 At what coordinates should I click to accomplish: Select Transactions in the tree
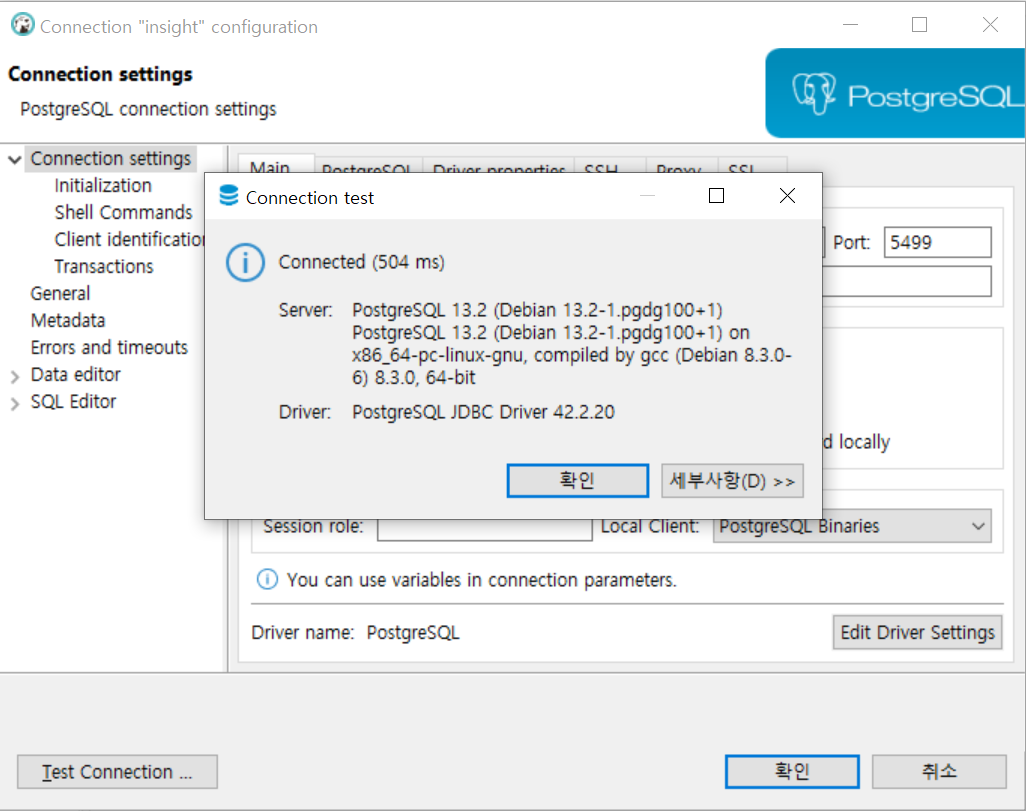[x=103, y=266]
